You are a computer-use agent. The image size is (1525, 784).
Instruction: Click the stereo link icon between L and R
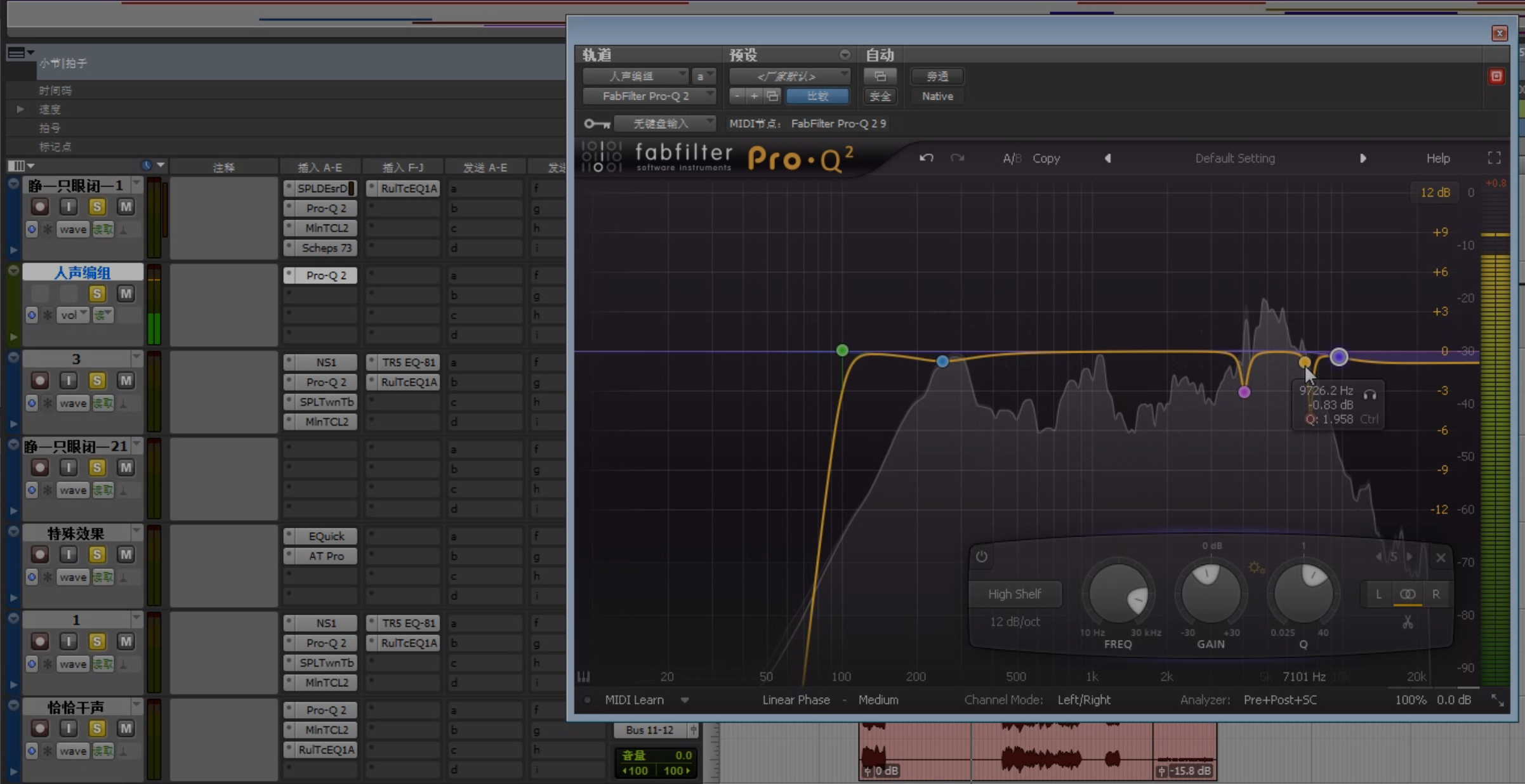pyautogui.click(x=1407, y=594)
